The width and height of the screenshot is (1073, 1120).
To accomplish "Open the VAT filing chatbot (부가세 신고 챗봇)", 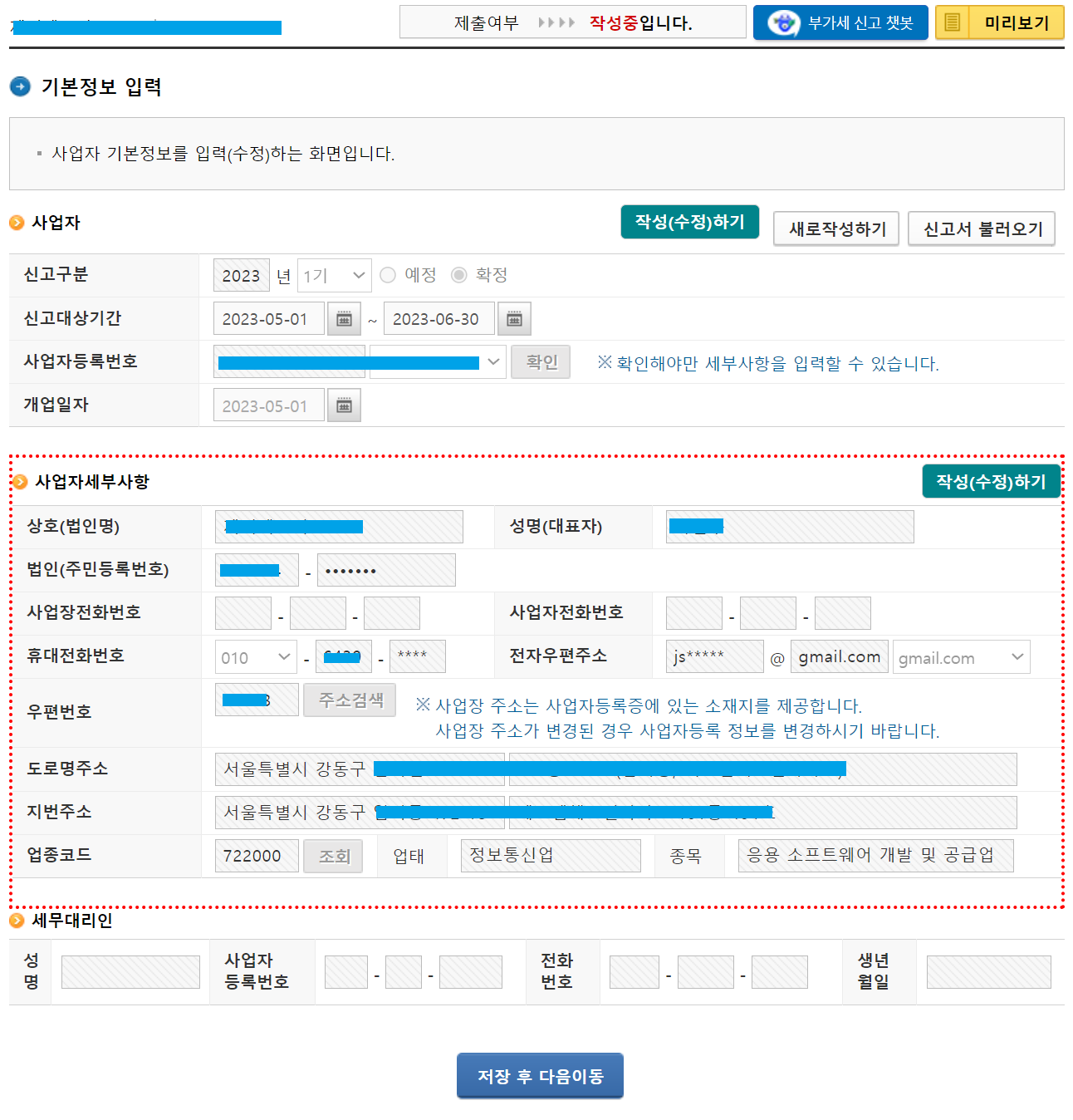I will pos(840,22).
